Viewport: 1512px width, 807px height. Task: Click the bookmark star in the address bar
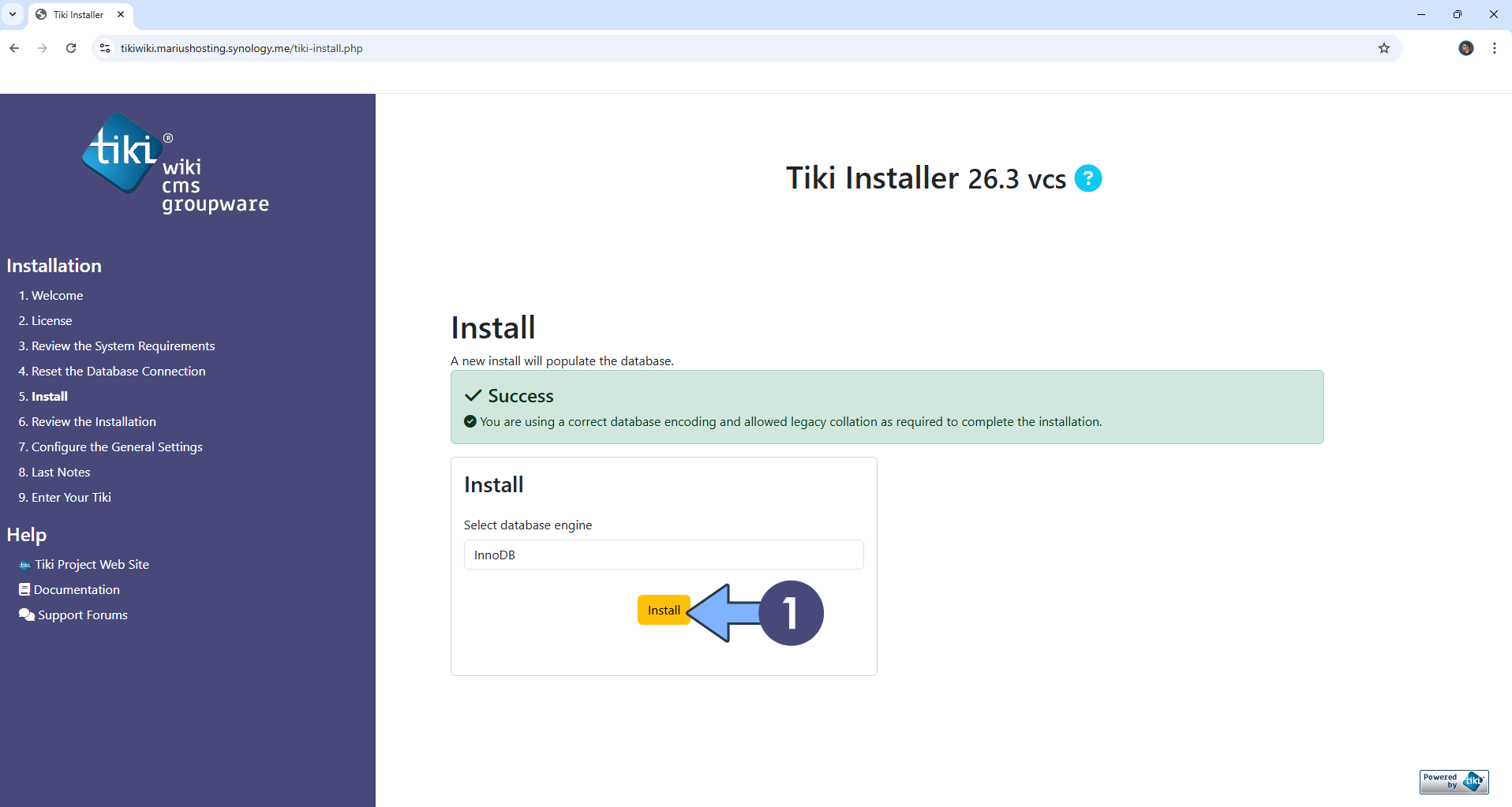(1384, 48)
